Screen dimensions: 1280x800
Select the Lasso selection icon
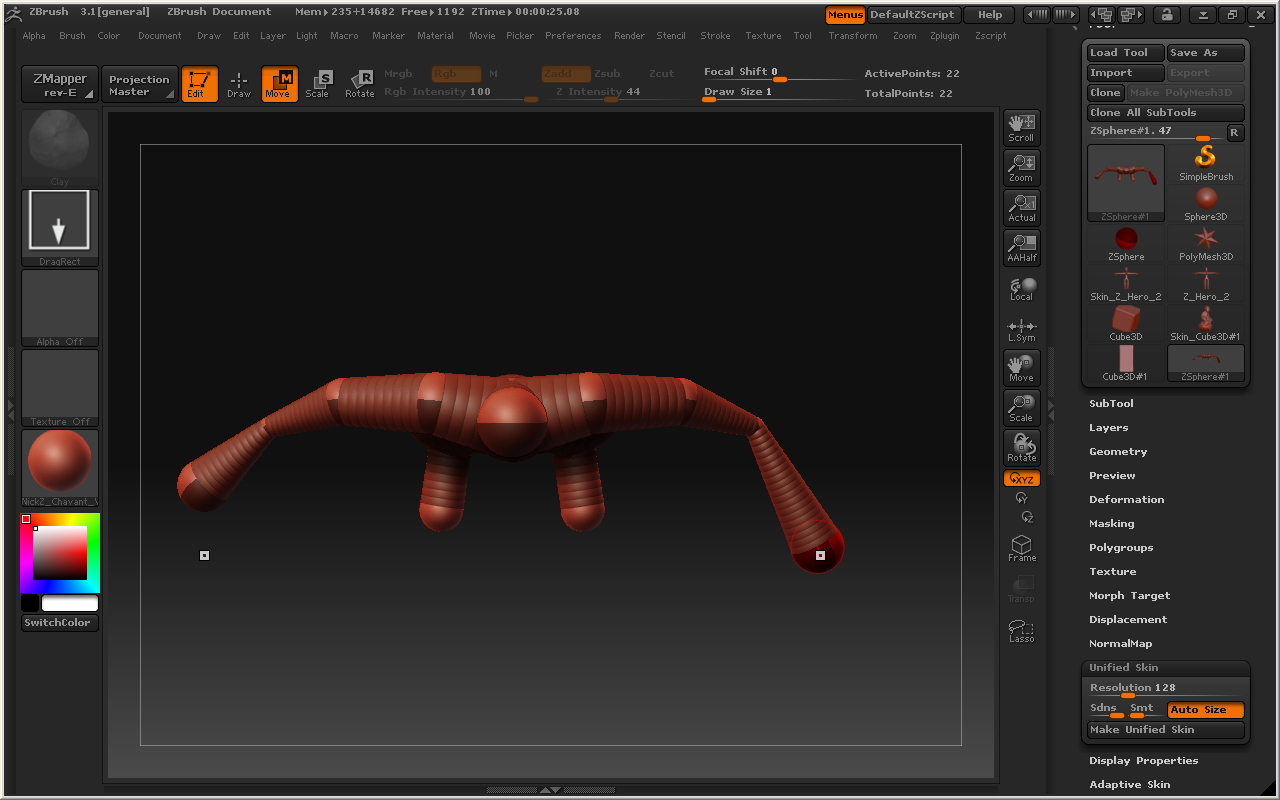pyautogui.click(x=1021, y=631)
